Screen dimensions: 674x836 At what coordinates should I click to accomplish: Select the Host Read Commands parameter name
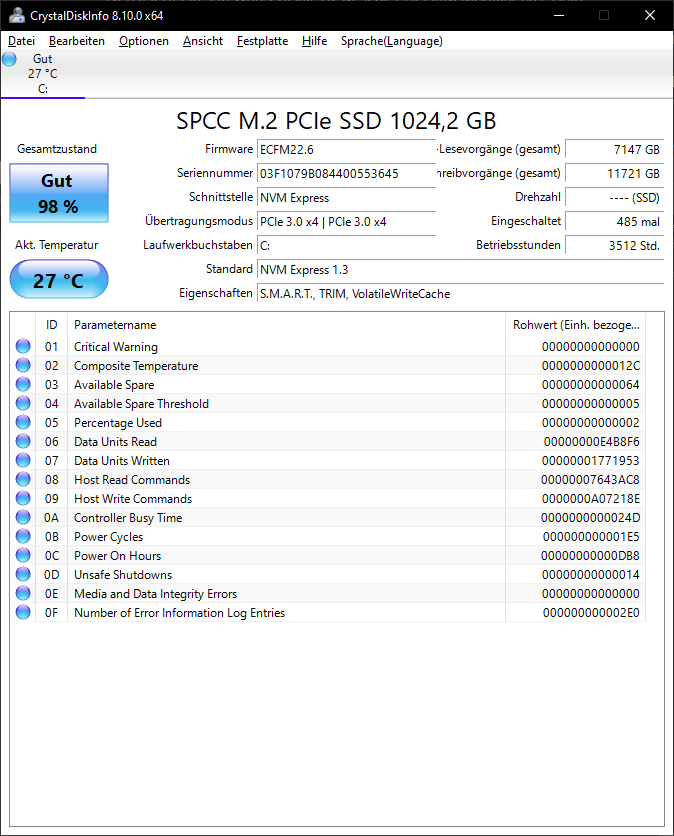coord(132,480)
